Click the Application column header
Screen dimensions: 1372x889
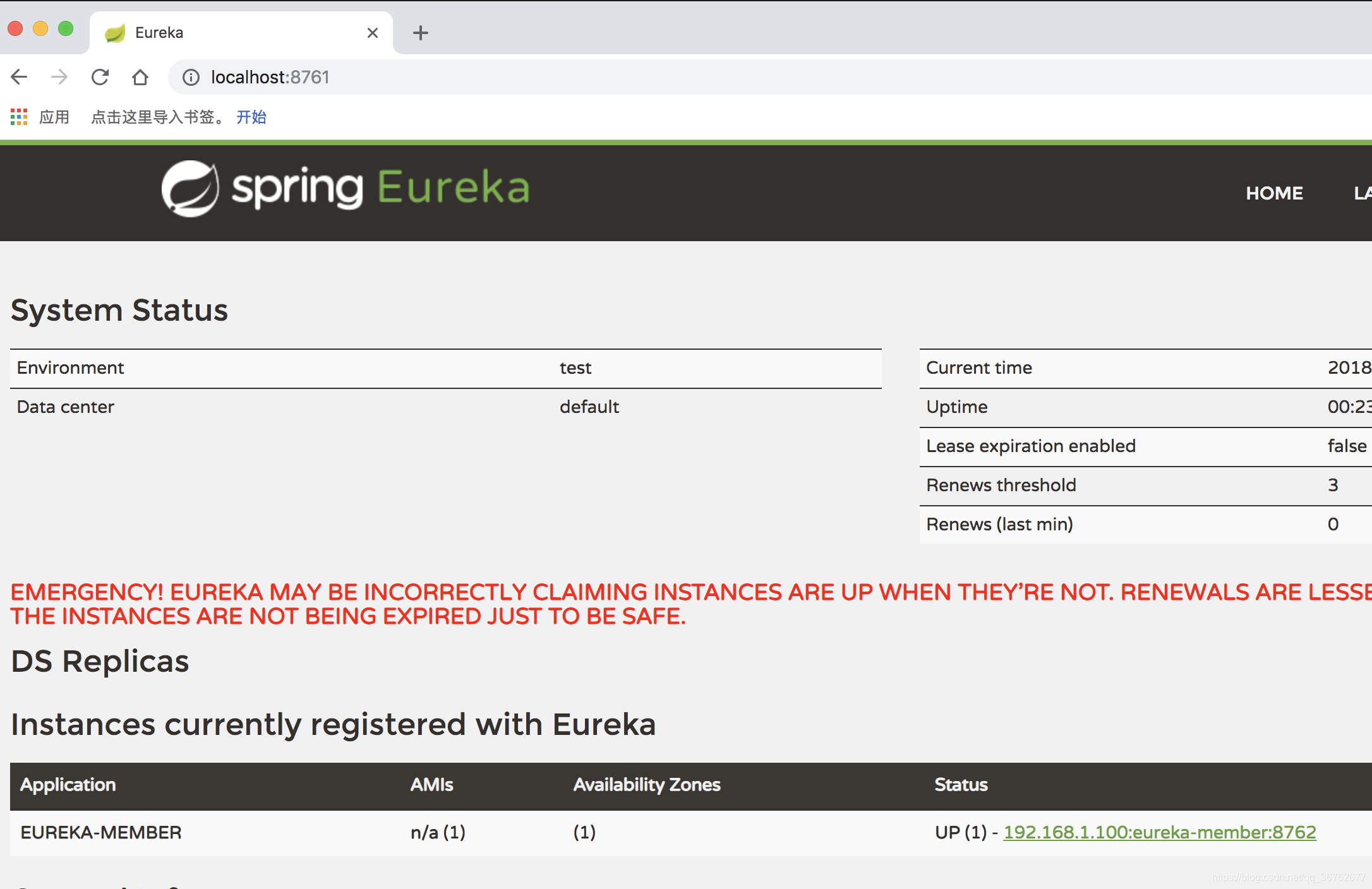[x=68, y=785]
